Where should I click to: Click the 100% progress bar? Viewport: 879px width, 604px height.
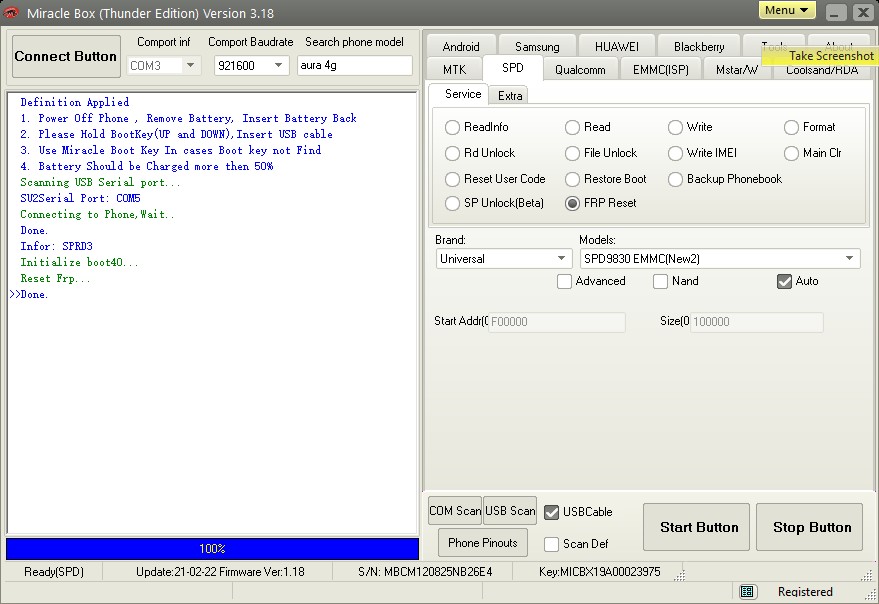212,549
